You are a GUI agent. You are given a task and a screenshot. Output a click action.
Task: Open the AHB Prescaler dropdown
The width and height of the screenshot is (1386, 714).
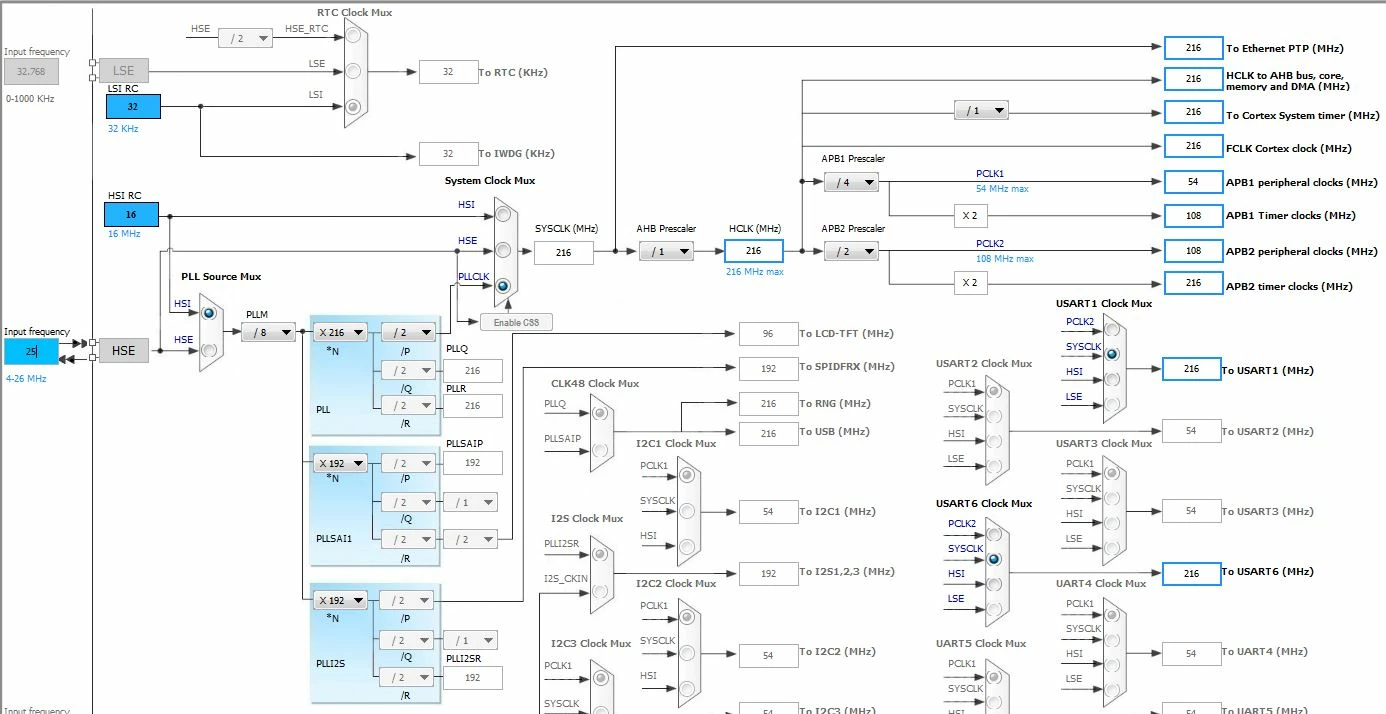[666, 252]
